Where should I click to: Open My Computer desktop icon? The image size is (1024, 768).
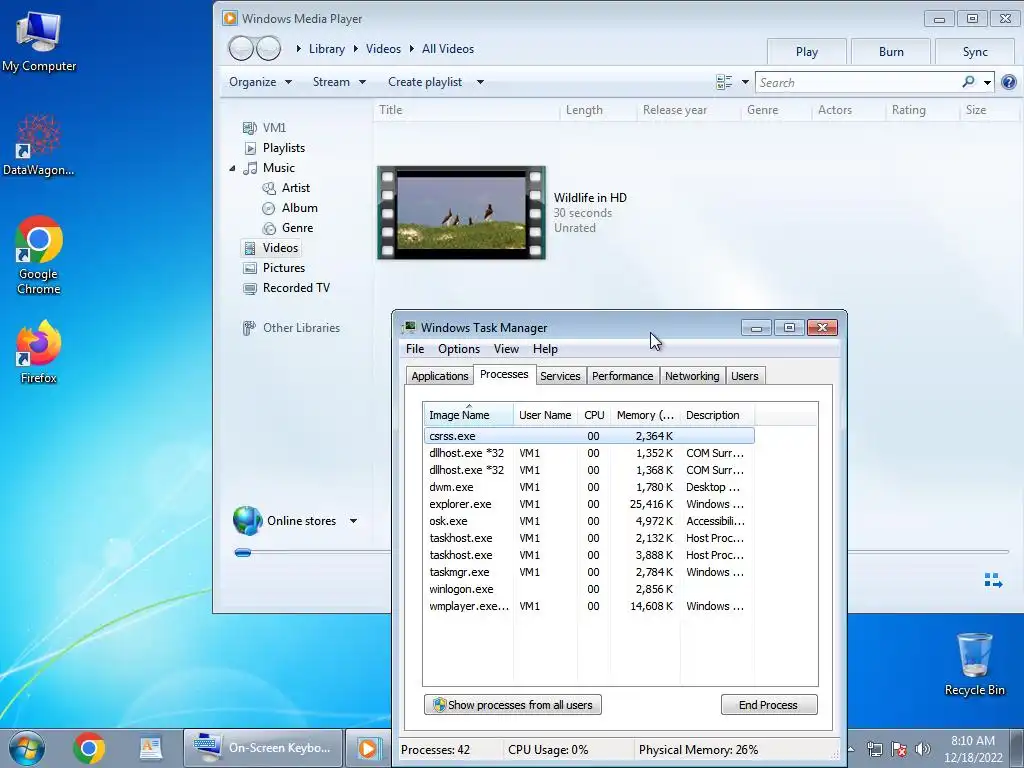click(x=39, y=41)
